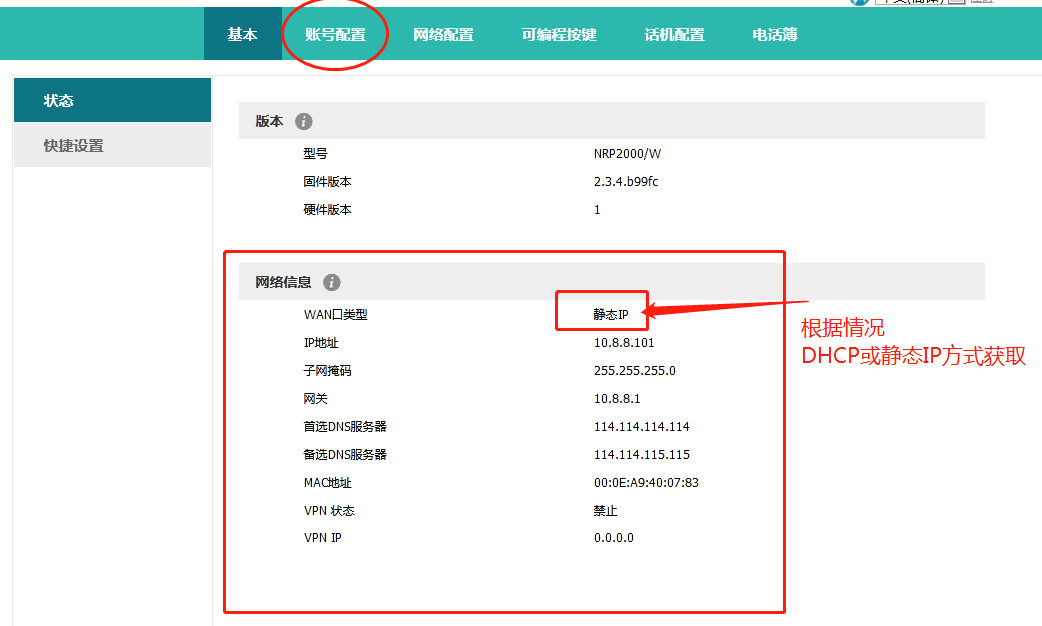This screenshot has width=1042, height=626.
Task: Select 状态 in the left sidebar
Action: pos(112,100)
